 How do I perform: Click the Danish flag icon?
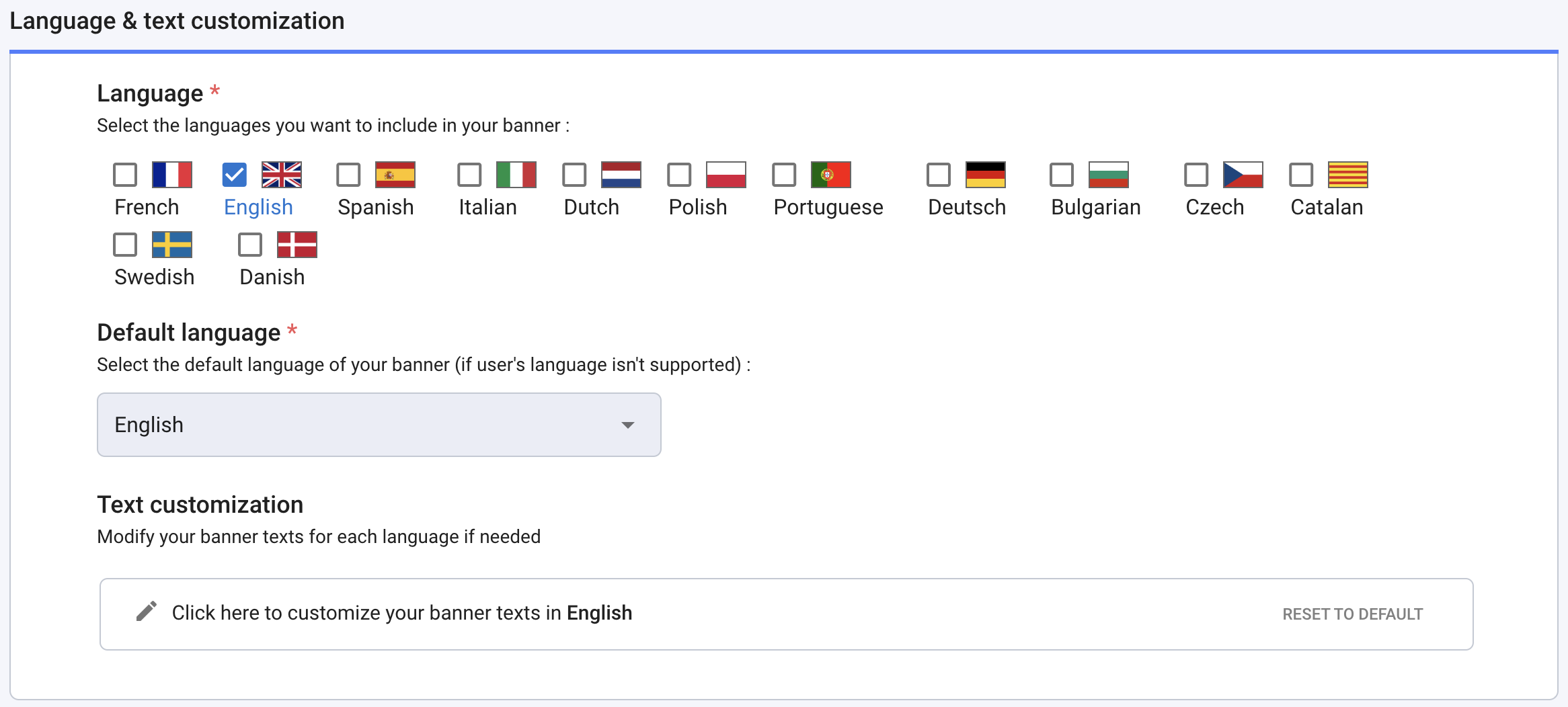click(297, 245)
